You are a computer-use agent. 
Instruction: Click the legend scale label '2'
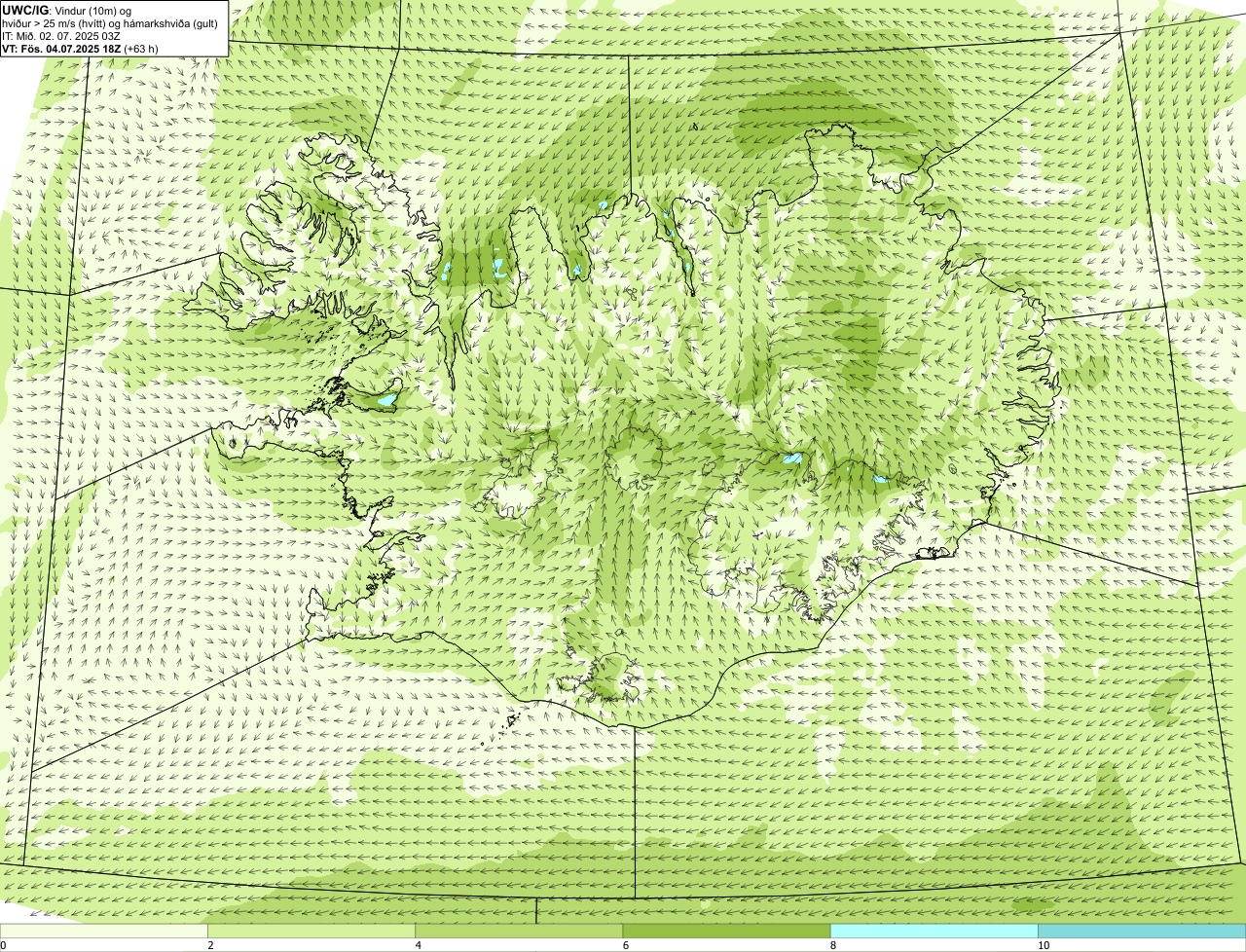(210, 945)
